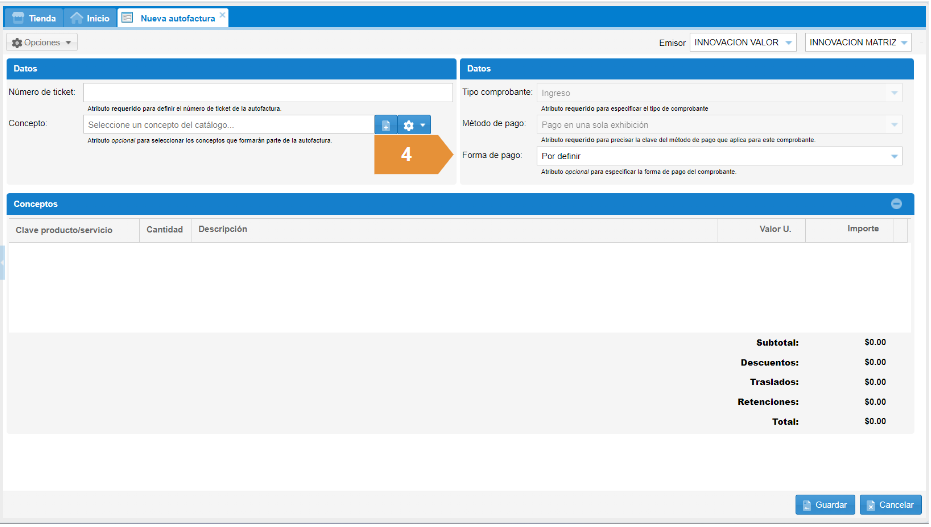
Task: Click the Inicio home icon
Action: [x=77, y=18]
